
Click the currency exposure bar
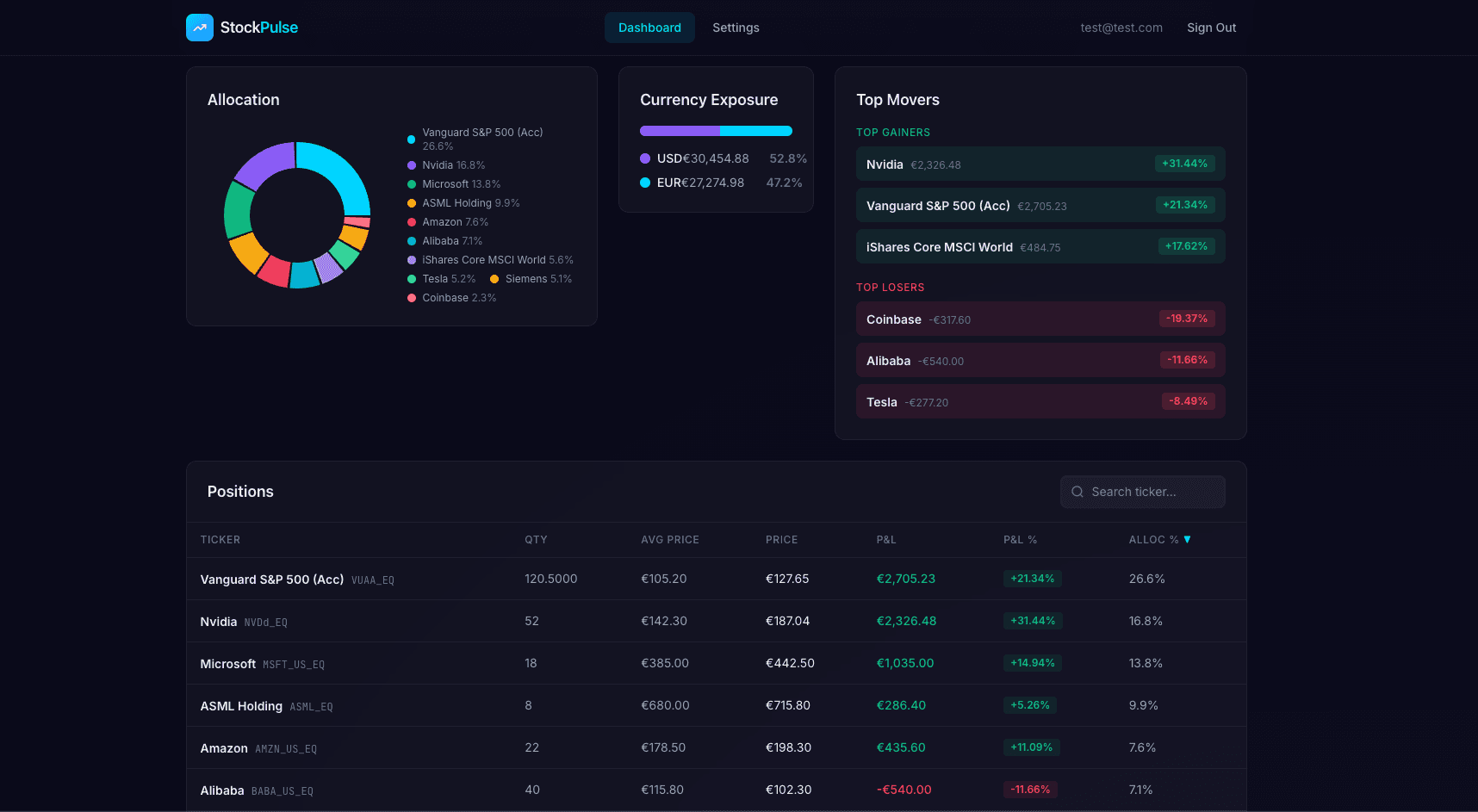pyautogui.click(x=716, y=131)
